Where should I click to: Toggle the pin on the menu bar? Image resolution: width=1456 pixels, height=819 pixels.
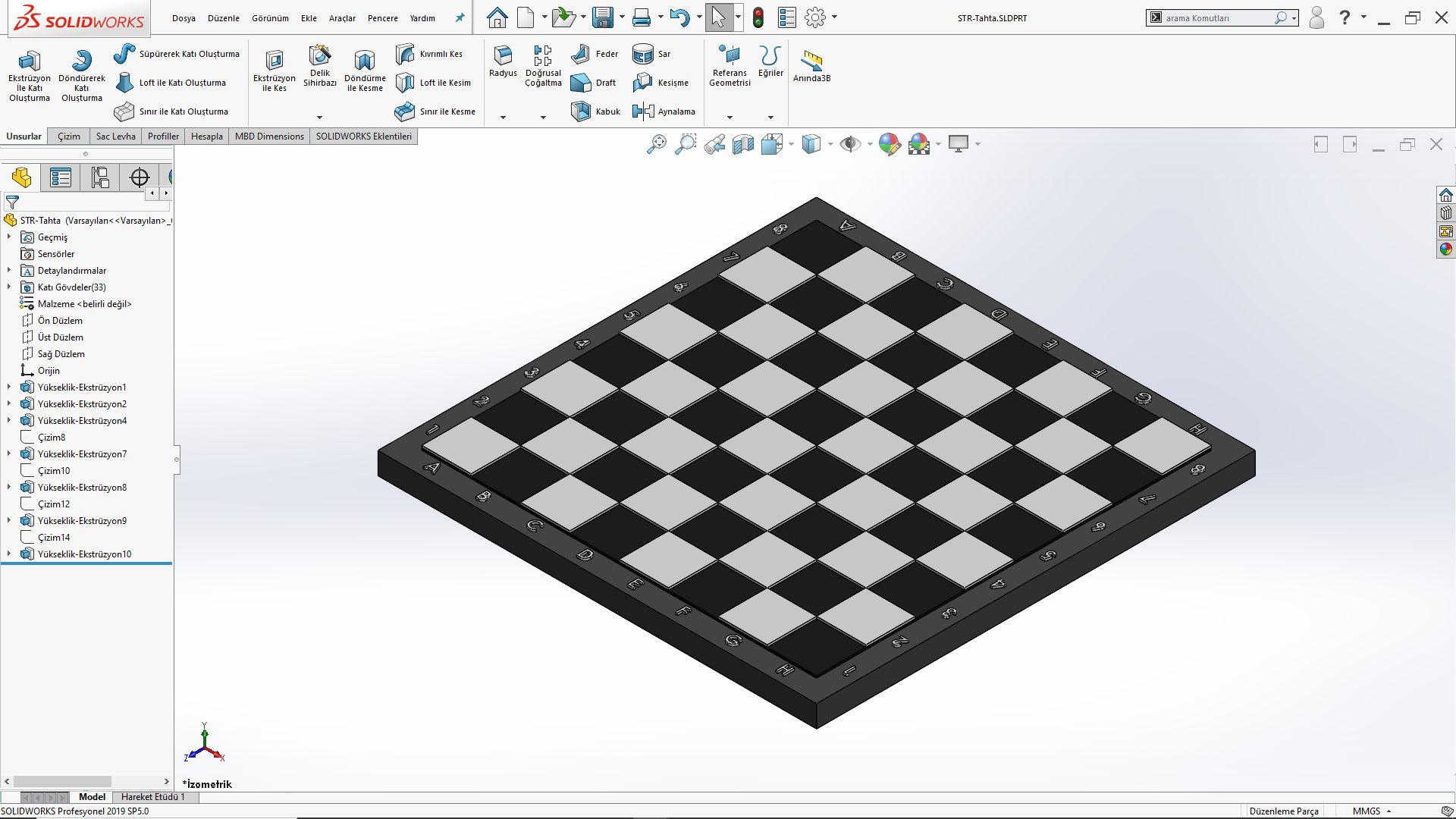pyautogui.click(x=460, y=17)
